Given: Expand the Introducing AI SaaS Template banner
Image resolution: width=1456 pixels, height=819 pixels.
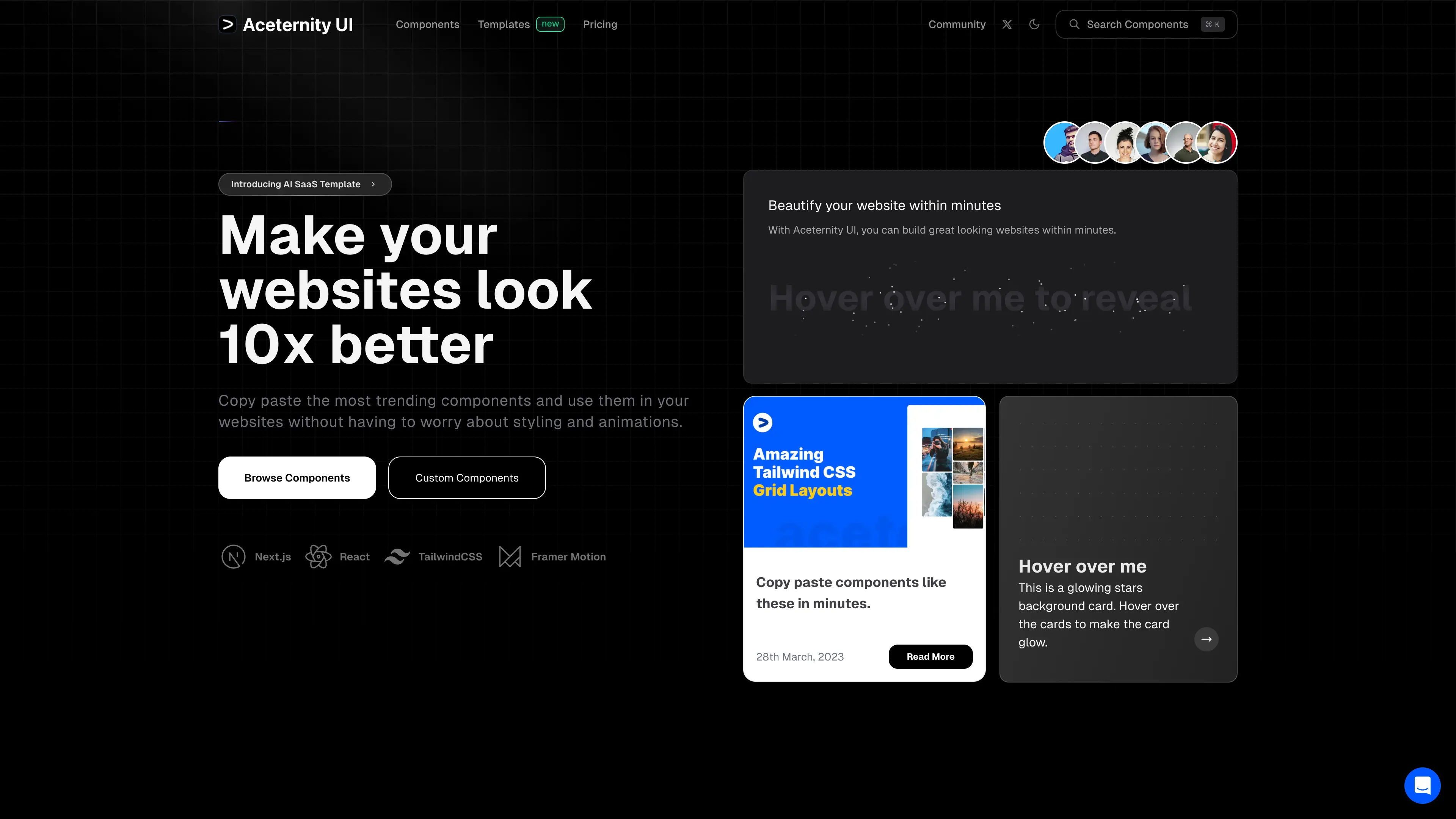Looking at the screenshot, I should (305, 183).
